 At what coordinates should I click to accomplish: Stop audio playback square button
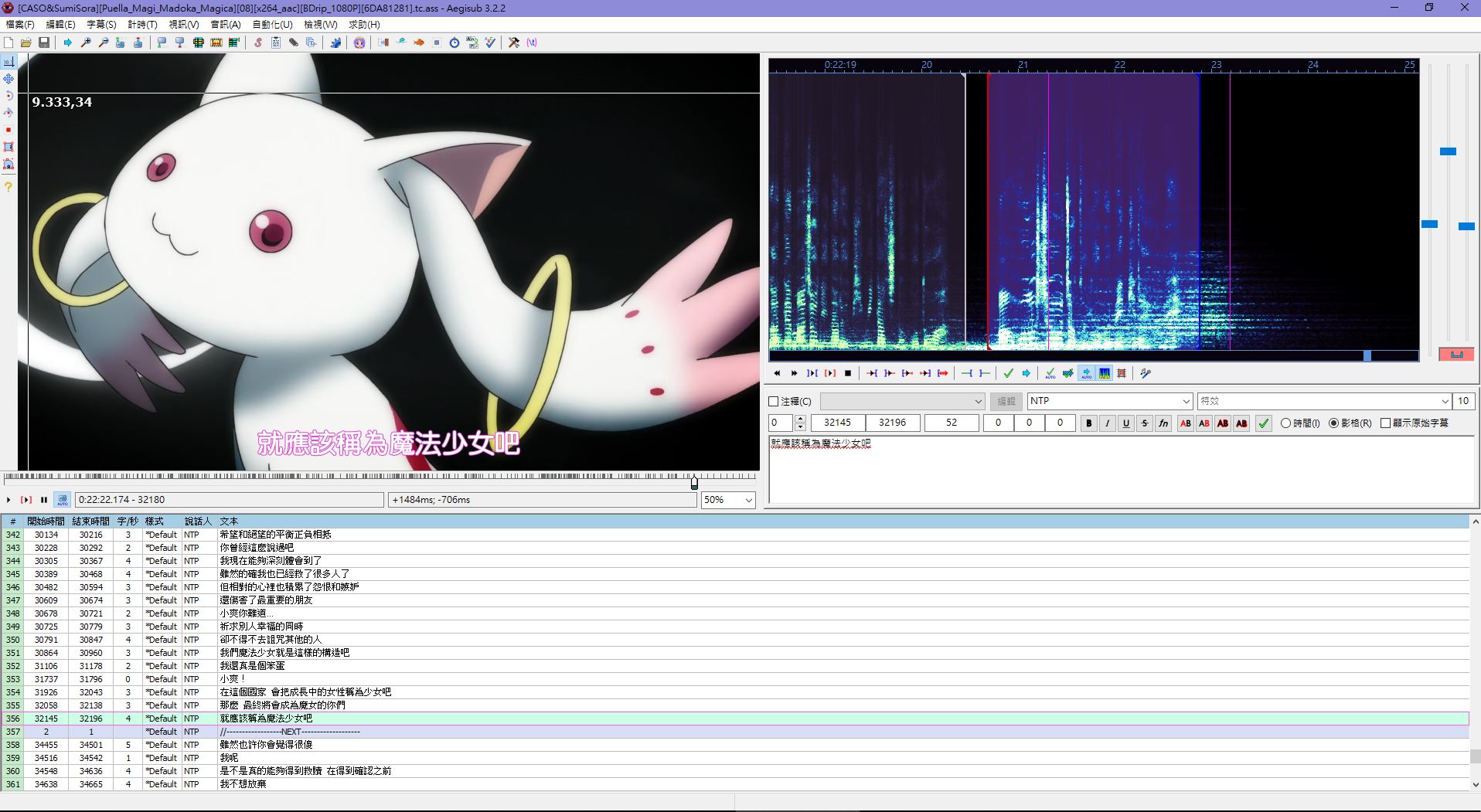848,373
